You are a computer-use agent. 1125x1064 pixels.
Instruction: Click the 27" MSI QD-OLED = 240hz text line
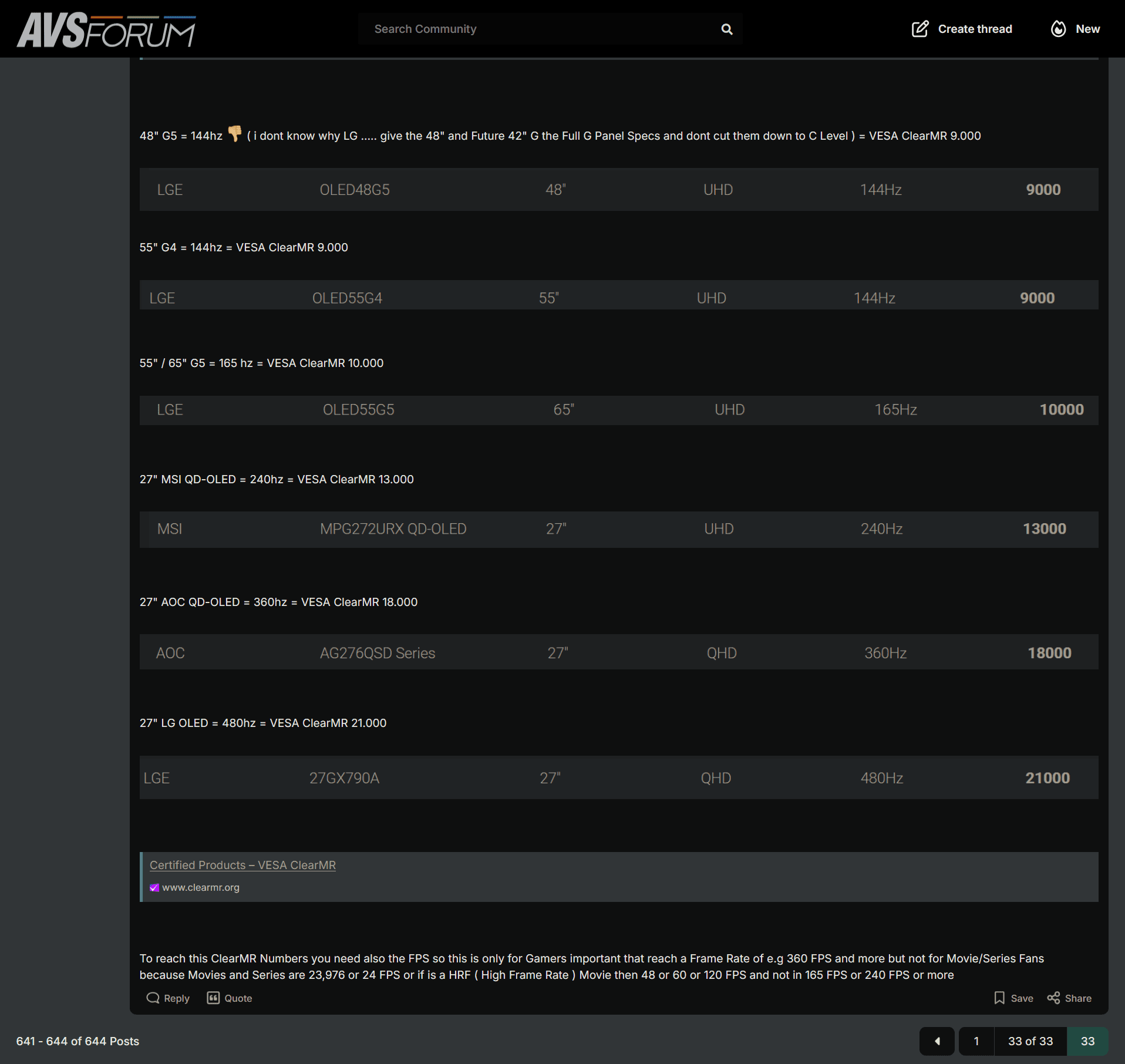click(277, 479)
